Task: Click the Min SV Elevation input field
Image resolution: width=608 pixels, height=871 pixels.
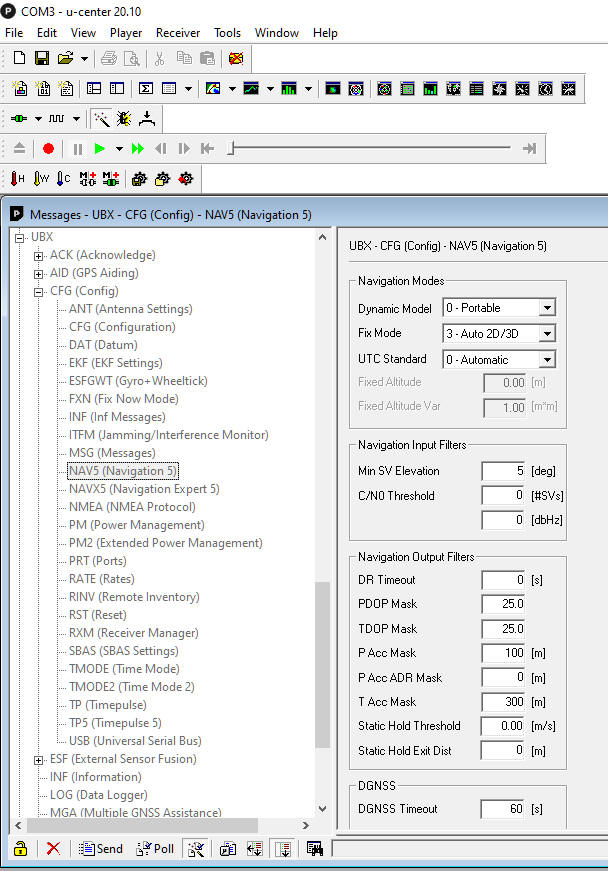Action: pyautogui.click(x=503, y=471)
